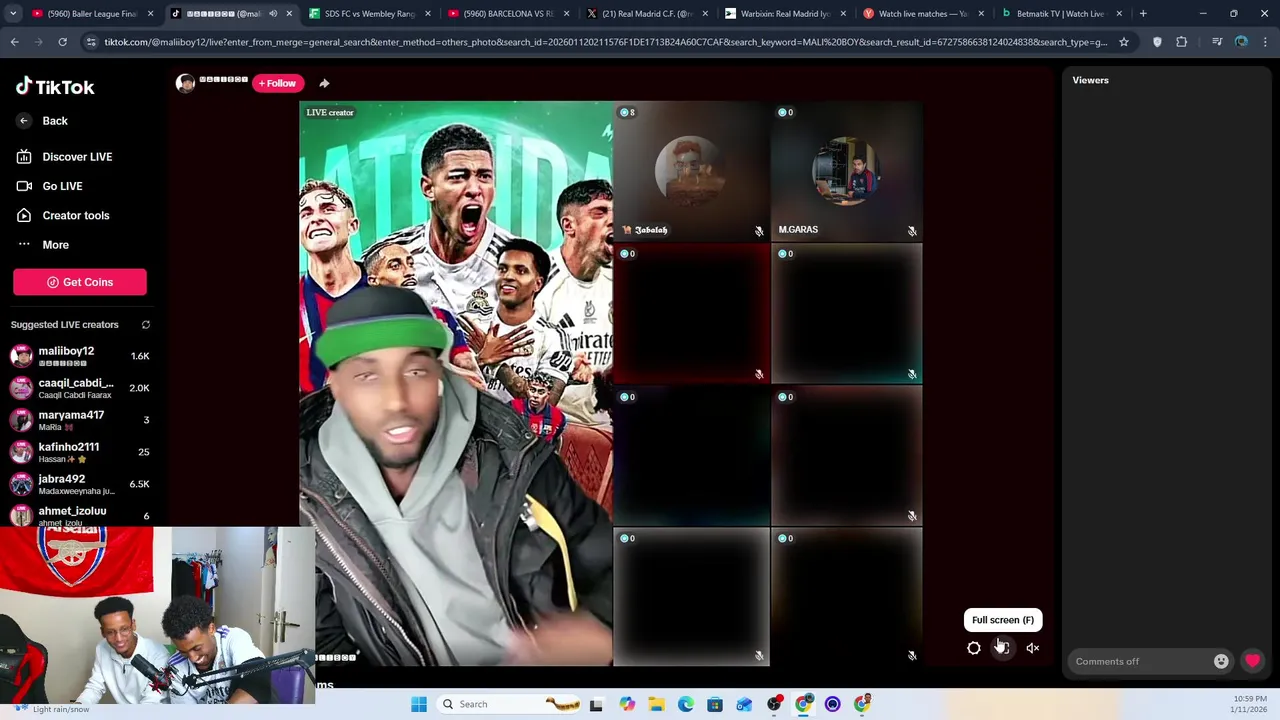
Task: Switch to the SDS FC vs Wembley Rangers tab
Action: tap(369, 14)
